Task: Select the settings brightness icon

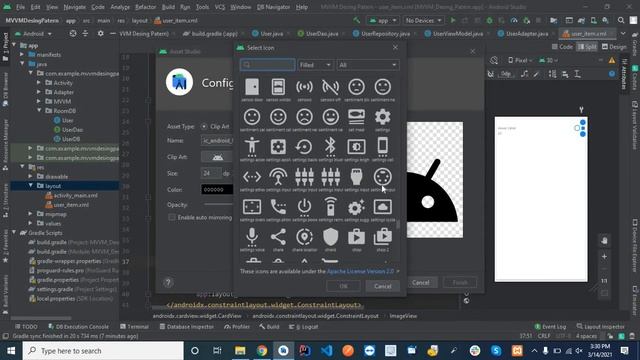Action: [x=356, y=147]
